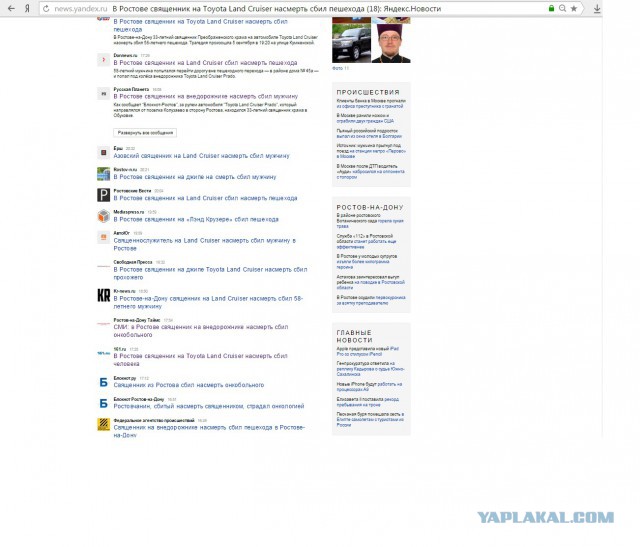Open Свободная Пресса headline about прохожего

point(210,274)
